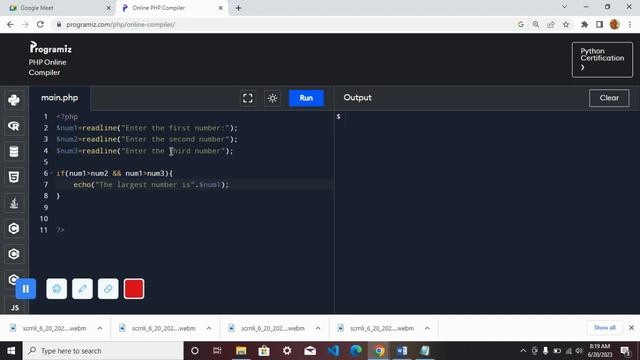This screenshot has width=640, height=360.
Task: Run the PHP code
Action: (x=306, y=98)
